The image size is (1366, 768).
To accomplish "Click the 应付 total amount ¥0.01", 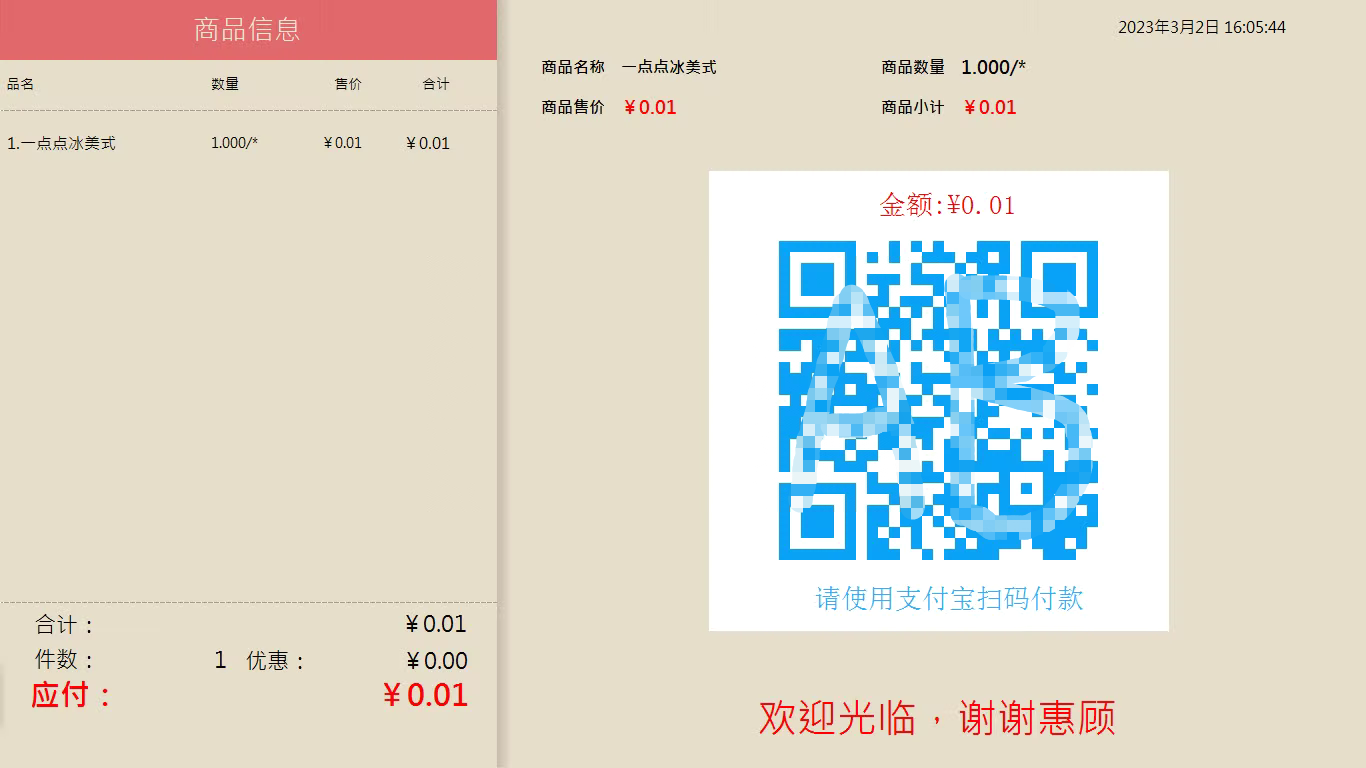I will pos(426,695).
